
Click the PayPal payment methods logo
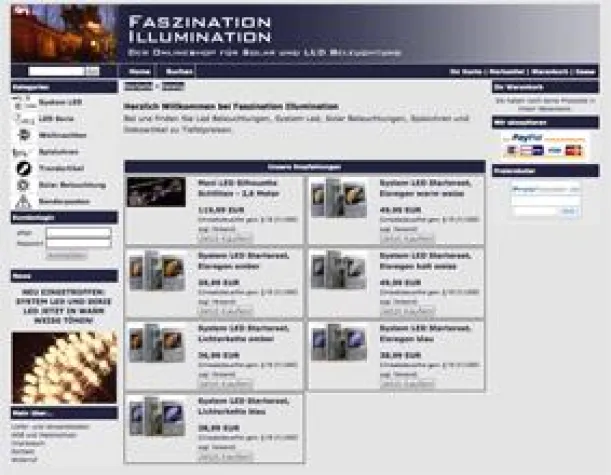tap(545, 145)
